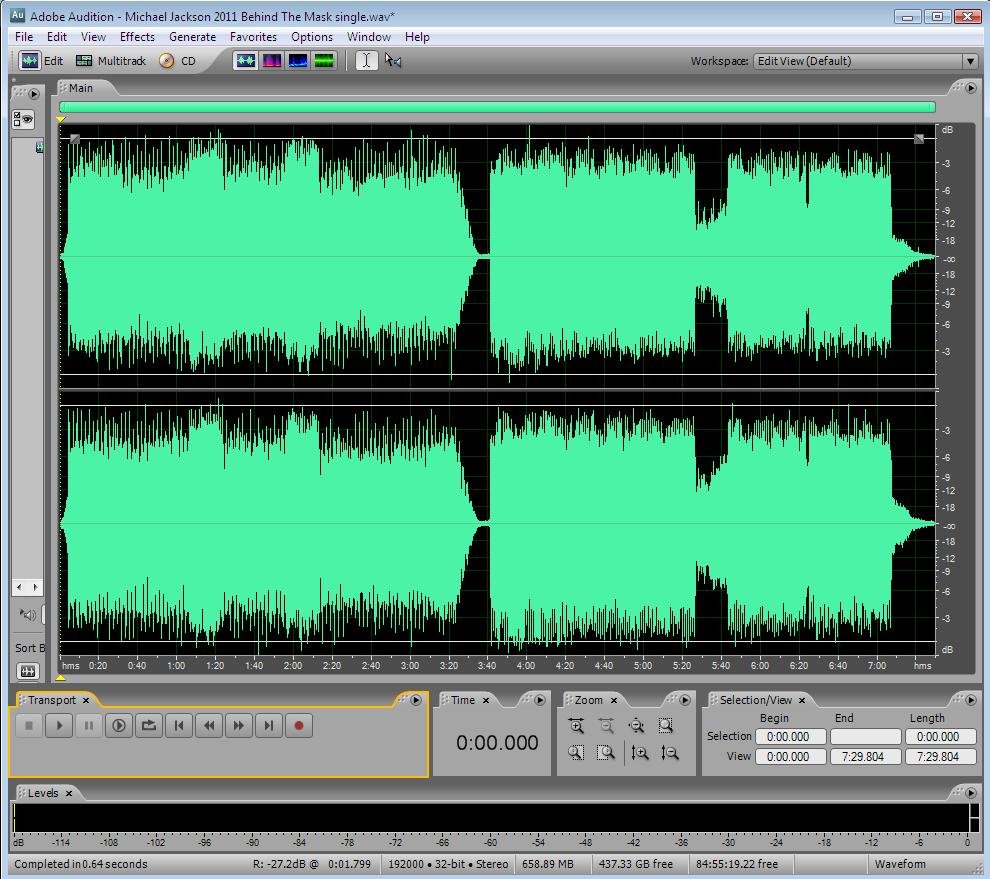Click the green horizontal zoom scrollbar
This screenshot has width=990, height=879.
pyautogui.click(x=497, y=107)
